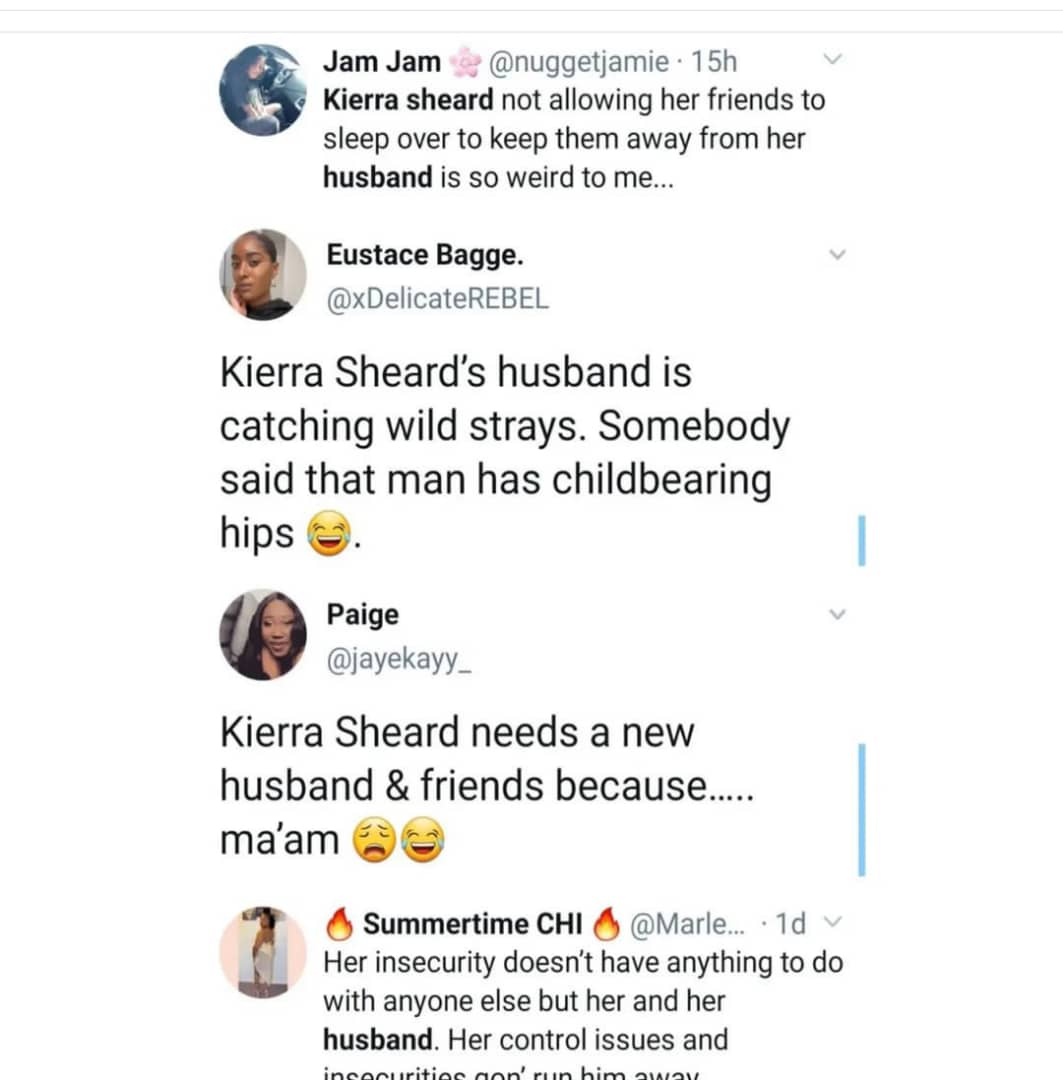1063x1080 pixels.
Task: Click the Jam Jam display name
Action: pyautogui.click(x=381, y=62)
